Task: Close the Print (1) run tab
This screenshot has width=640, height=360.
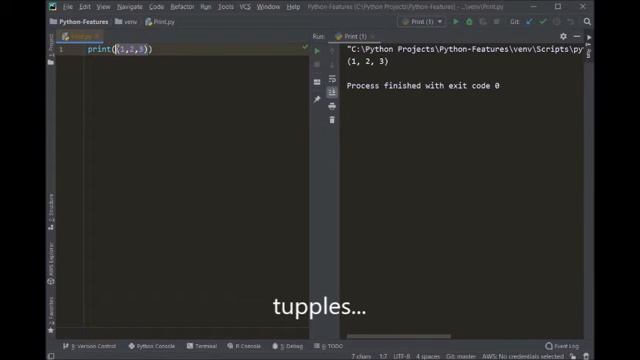Action: click(372, 36)
